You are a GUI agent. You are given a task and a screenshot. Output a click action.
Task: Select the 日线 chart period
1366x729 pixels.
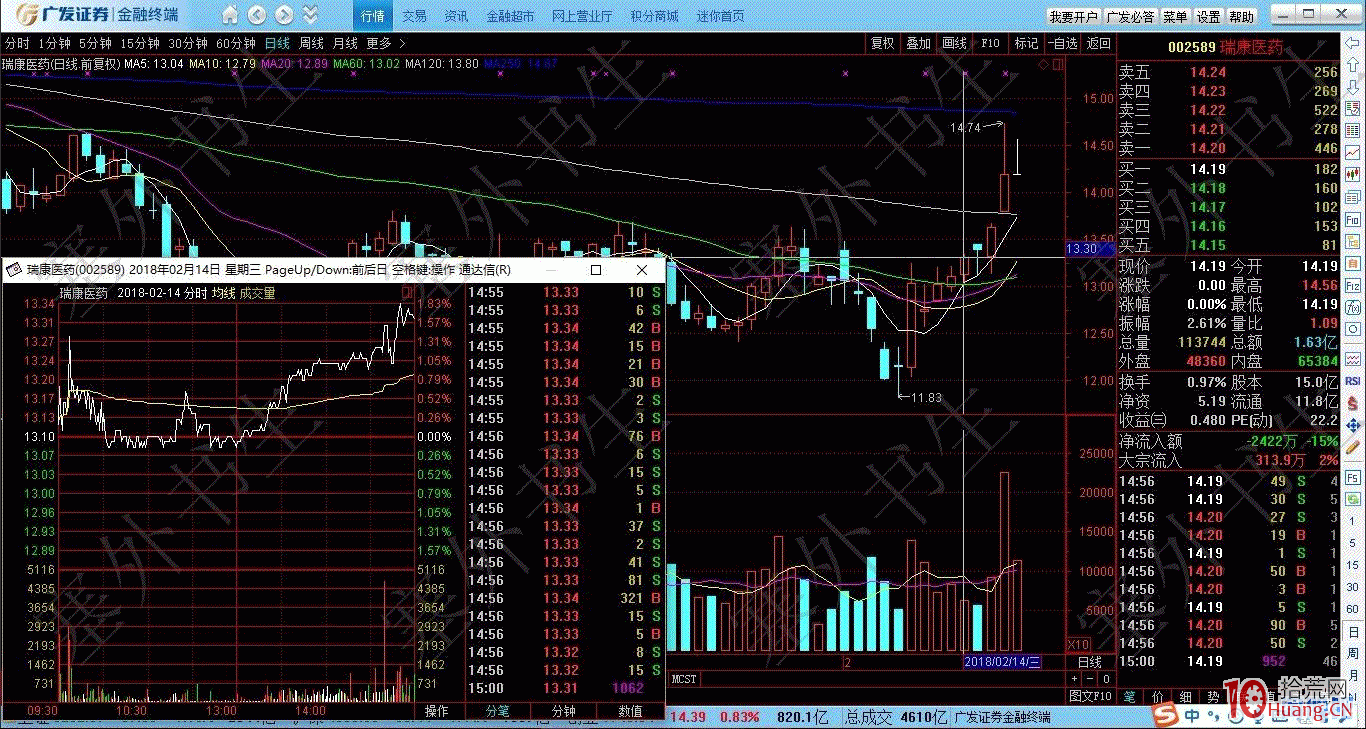pos(277,44)
